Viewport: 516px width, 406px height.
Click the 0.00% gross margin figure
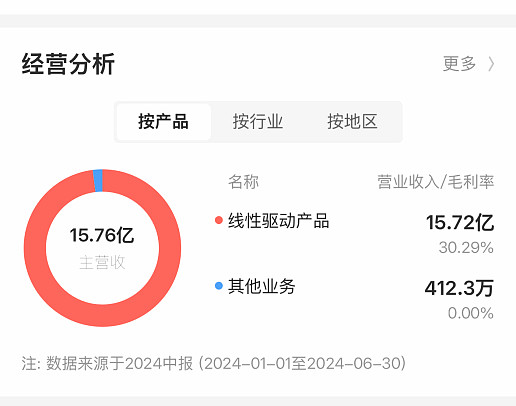[x=471, y=313]
